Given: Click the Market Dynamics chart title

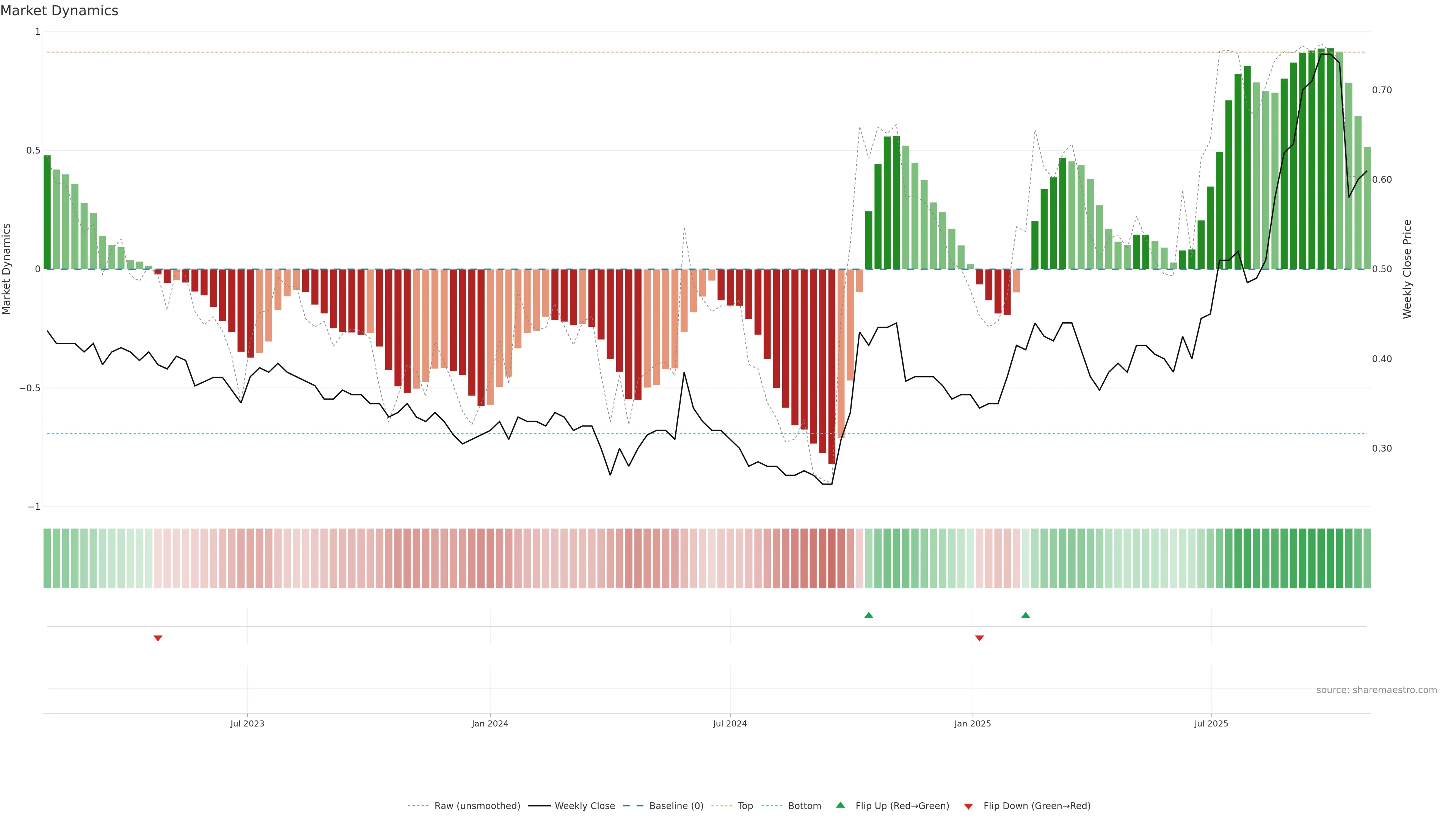Looking at the screenshot, I should pos(60,11).
